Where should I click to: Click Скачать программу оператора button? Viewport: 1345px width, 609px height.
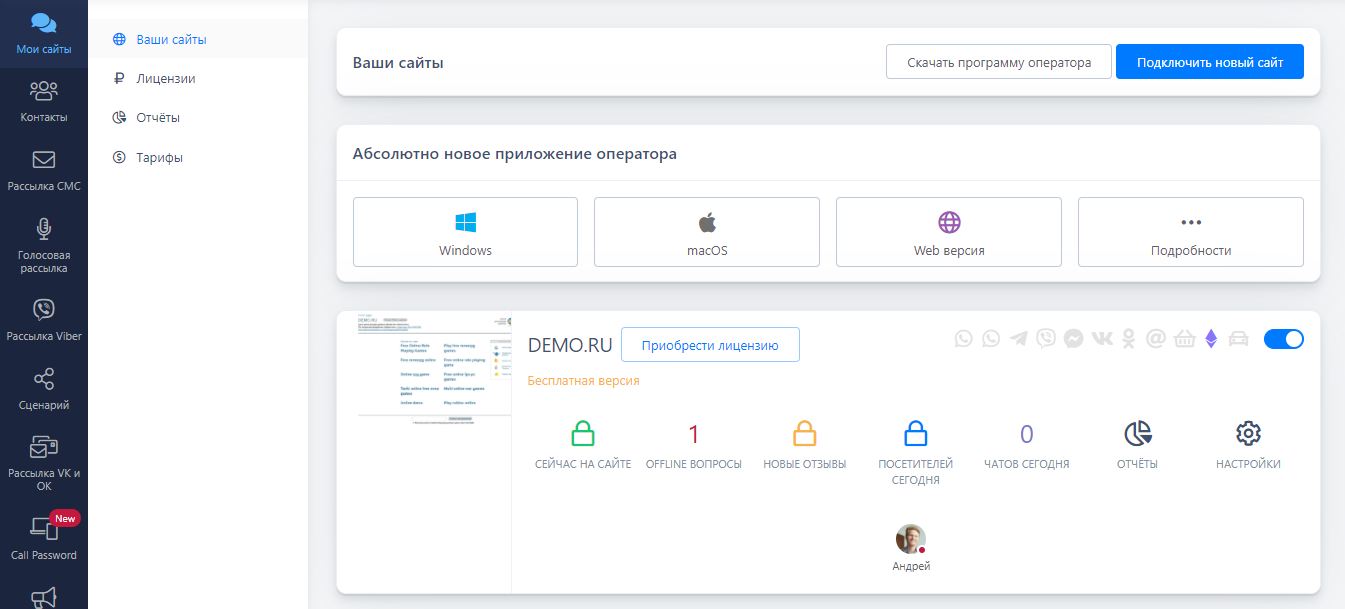point(998,62)
